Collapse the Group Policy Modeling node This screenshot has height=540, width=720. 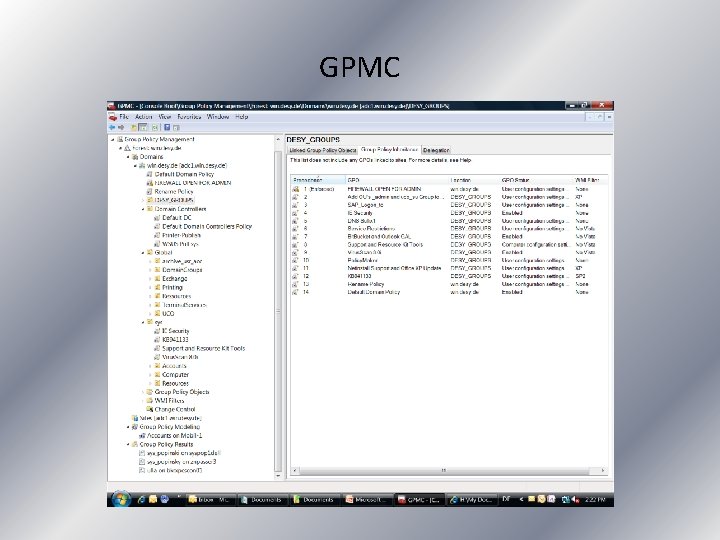tap(128, 427)
